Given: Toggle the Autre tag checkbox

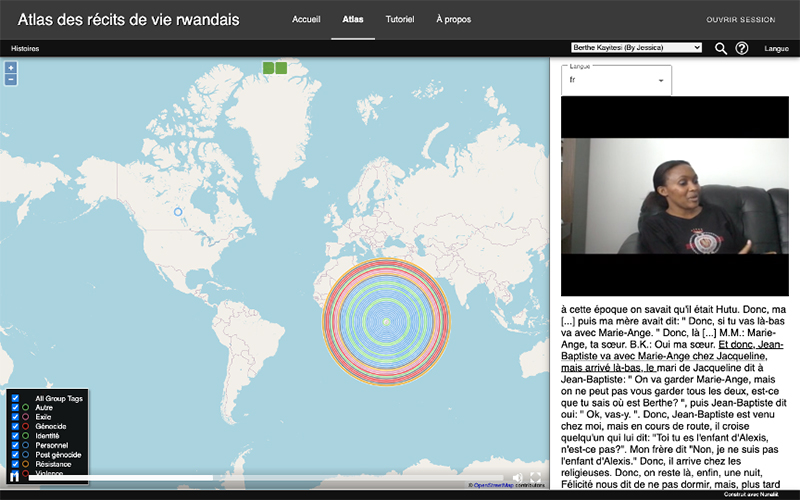Looking at the screenshot, I should (15, 408).
